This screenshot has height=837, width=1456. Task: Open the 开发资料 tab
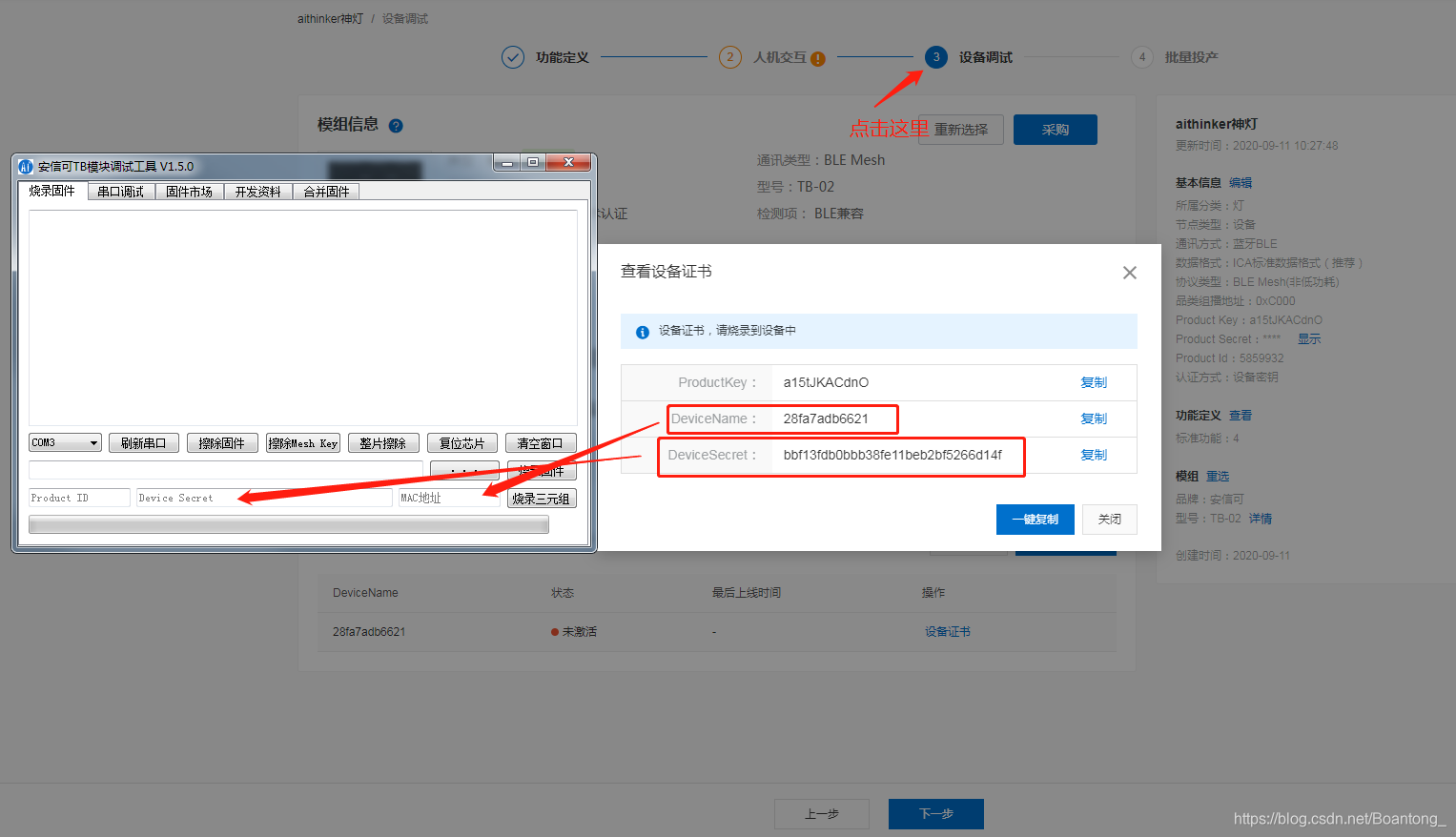coord(257,192)
